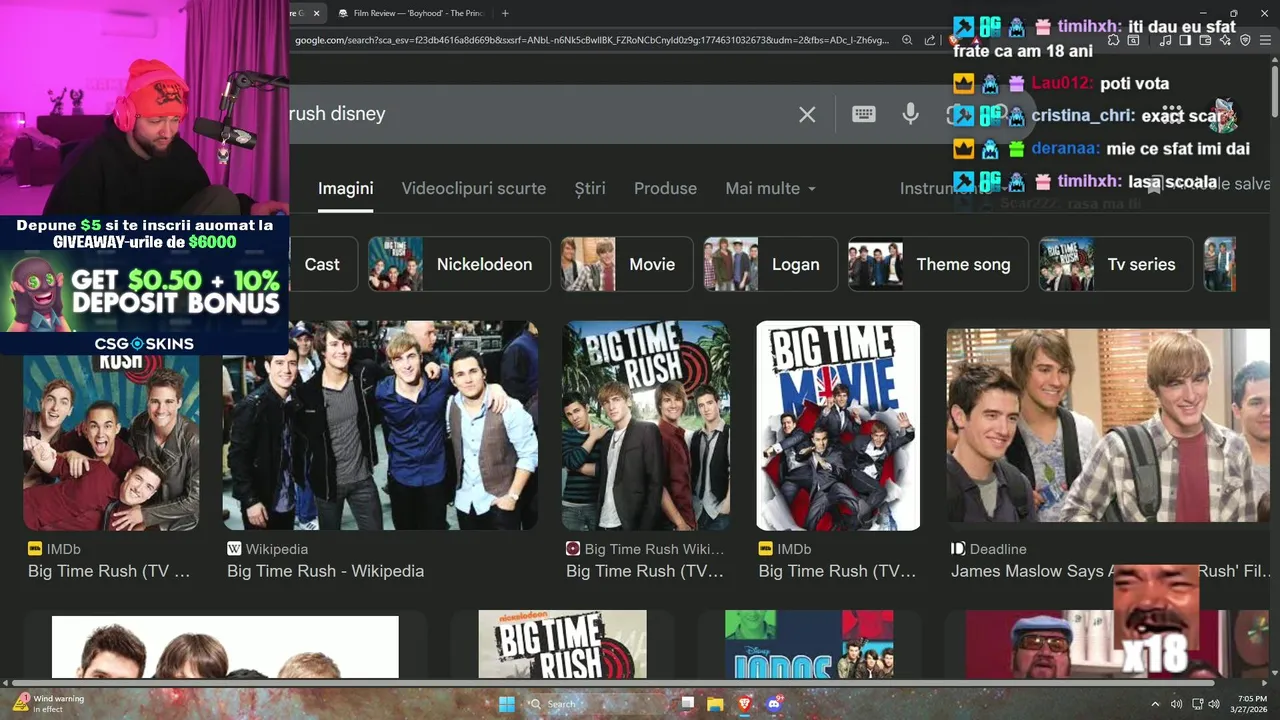The width and height of the screenshot is (1280, 720).
Task: Open the Produse results tab
Action: pyautogui.click(x=665, y=188)
